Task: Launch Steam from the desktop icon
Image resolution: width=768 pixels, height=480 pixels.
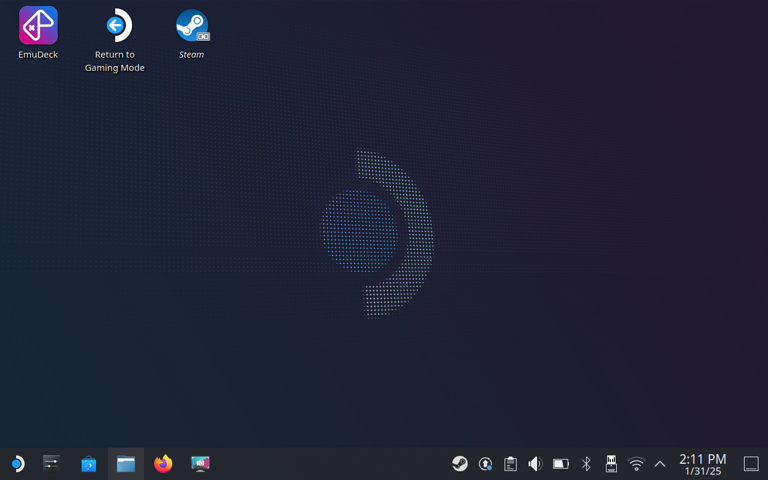Action: click(191, 26)
